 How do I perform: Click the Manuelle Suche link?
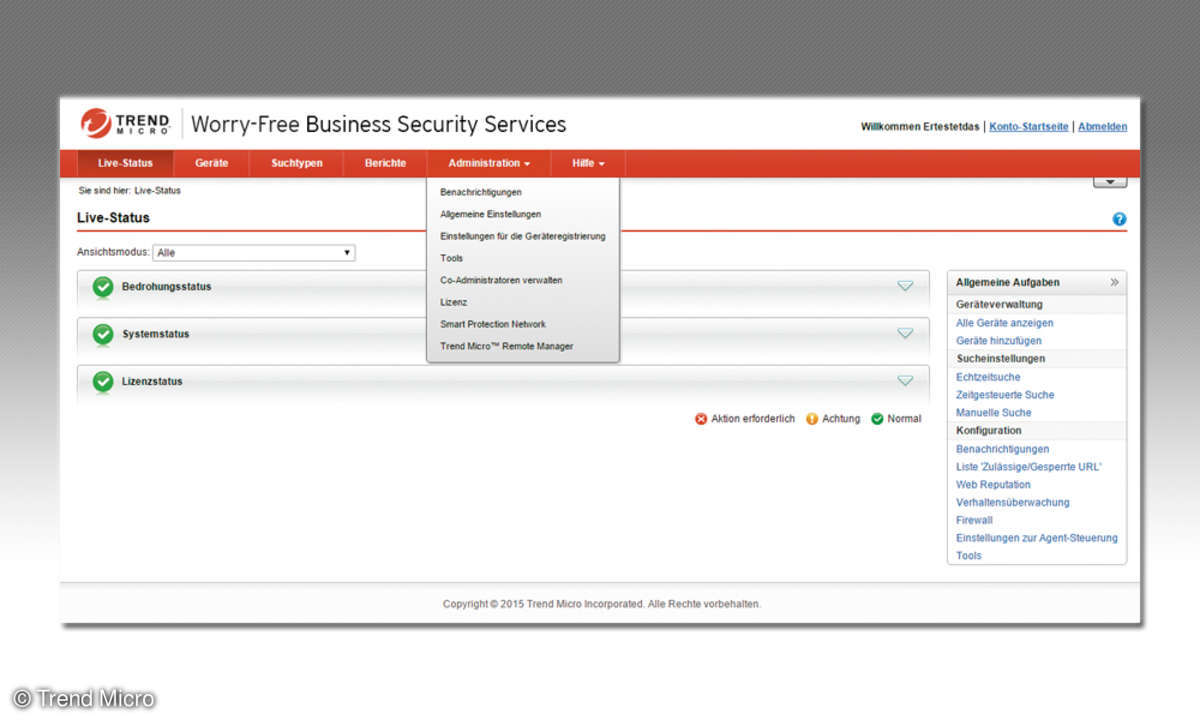pyautogui.click(x=993, y=413)
